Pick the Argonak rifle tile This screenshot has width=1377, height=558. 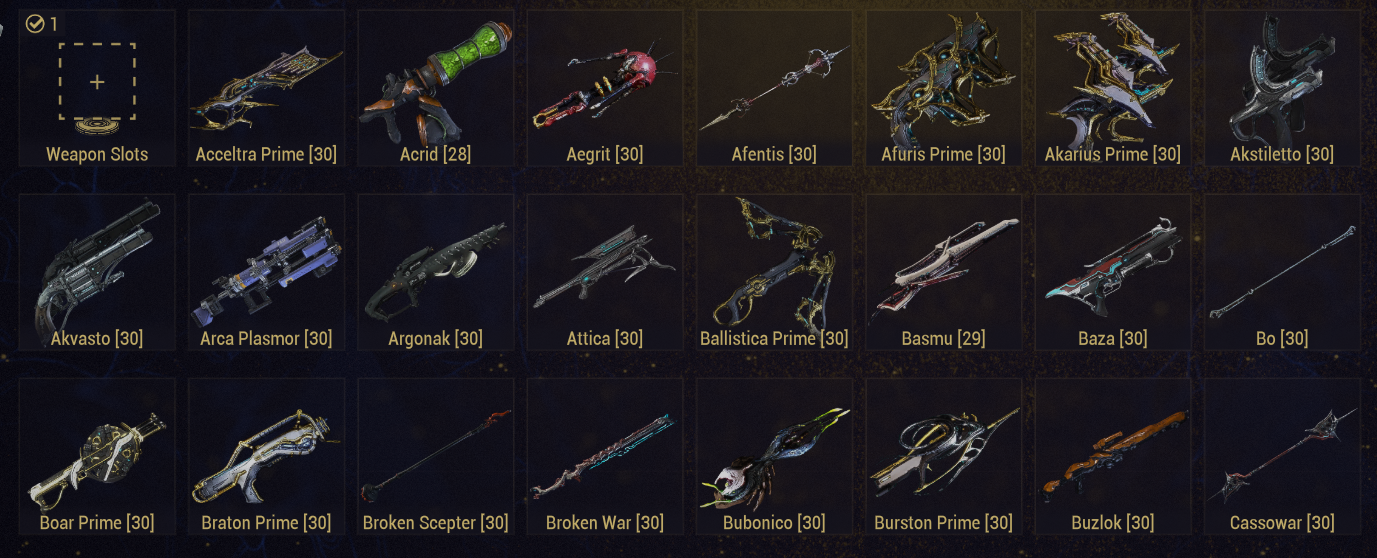[436, 272]
